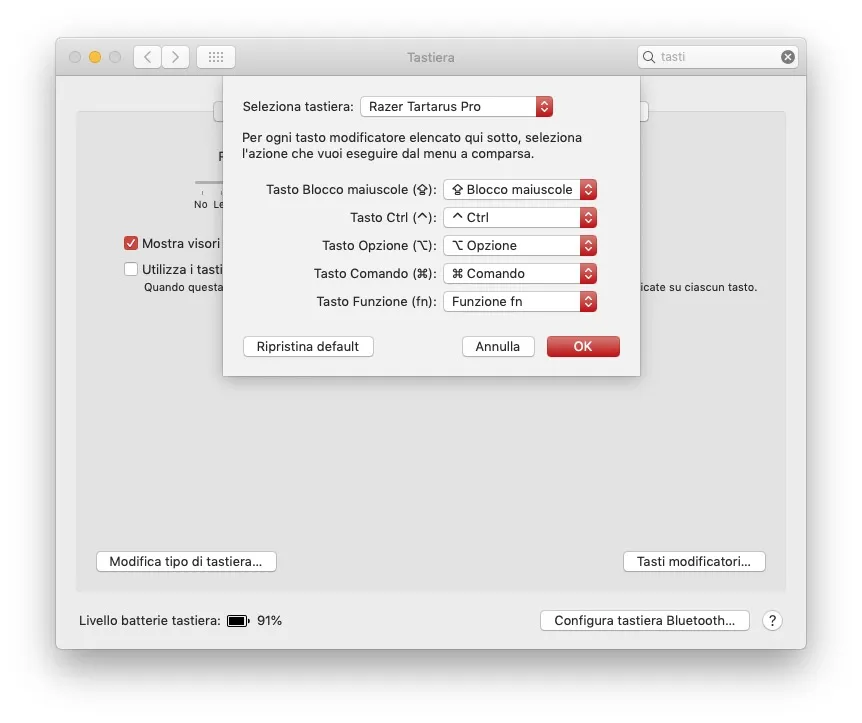Image resolution: width=862 pixels, height=723 pixels.
Task: Click the magnifying glass search icon
Action: coord(649,57)
